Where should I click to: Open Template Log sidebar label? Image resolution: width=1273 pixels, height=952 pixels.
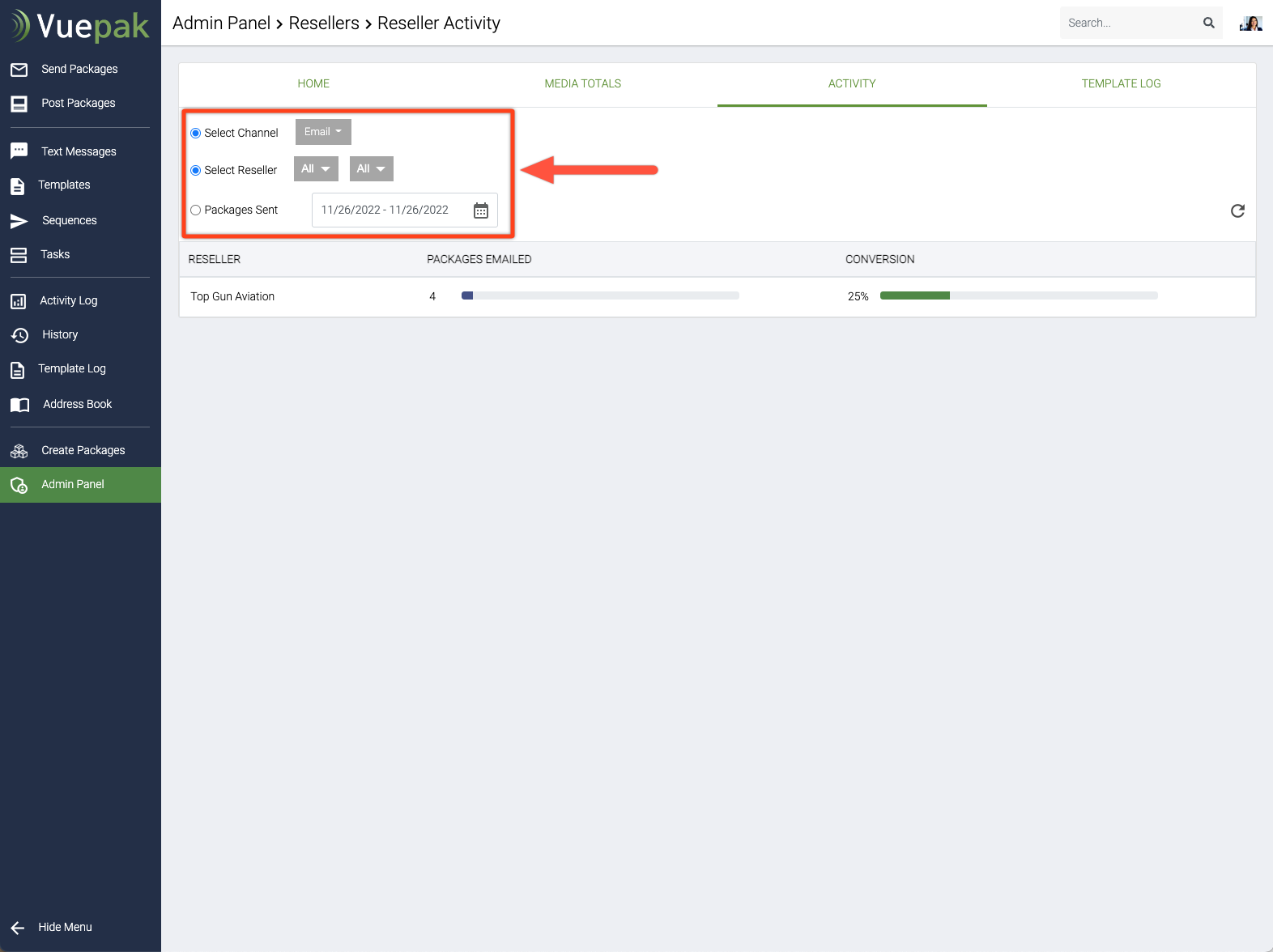pyautogui.click(x=72, y=368)
